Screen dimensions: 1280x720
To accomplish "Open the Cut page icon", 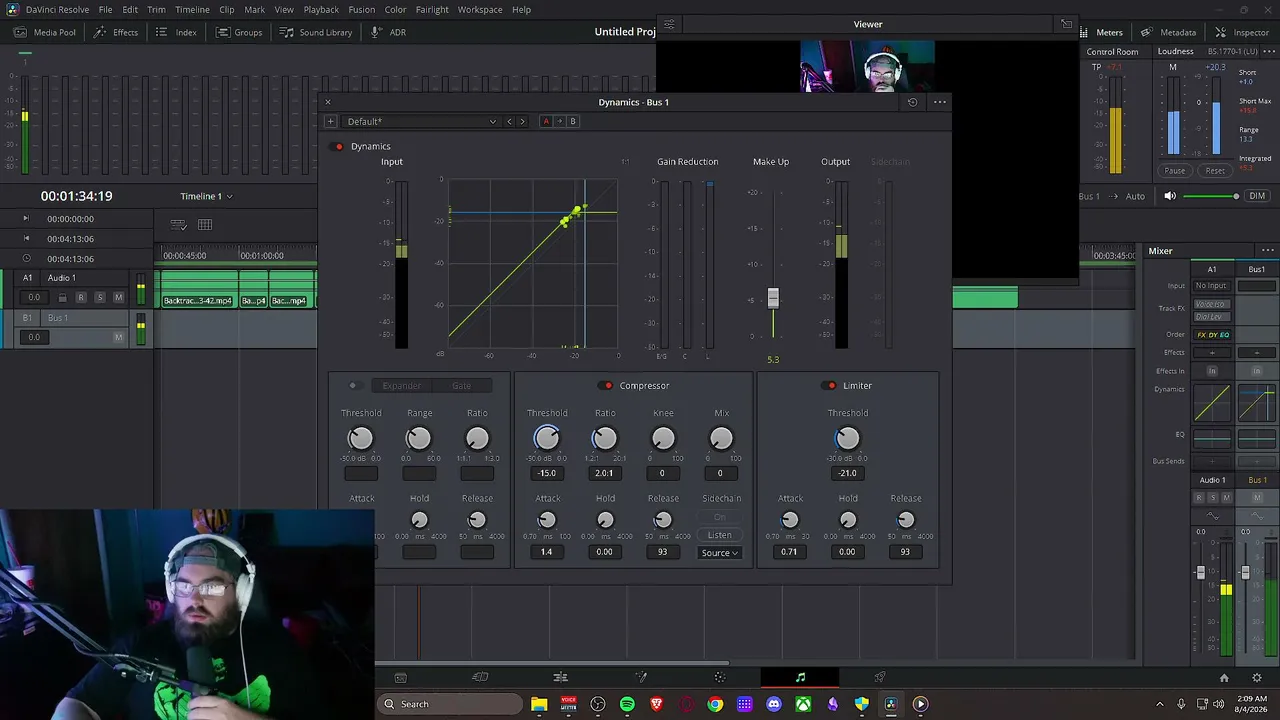I will click(x=480, y=677).
